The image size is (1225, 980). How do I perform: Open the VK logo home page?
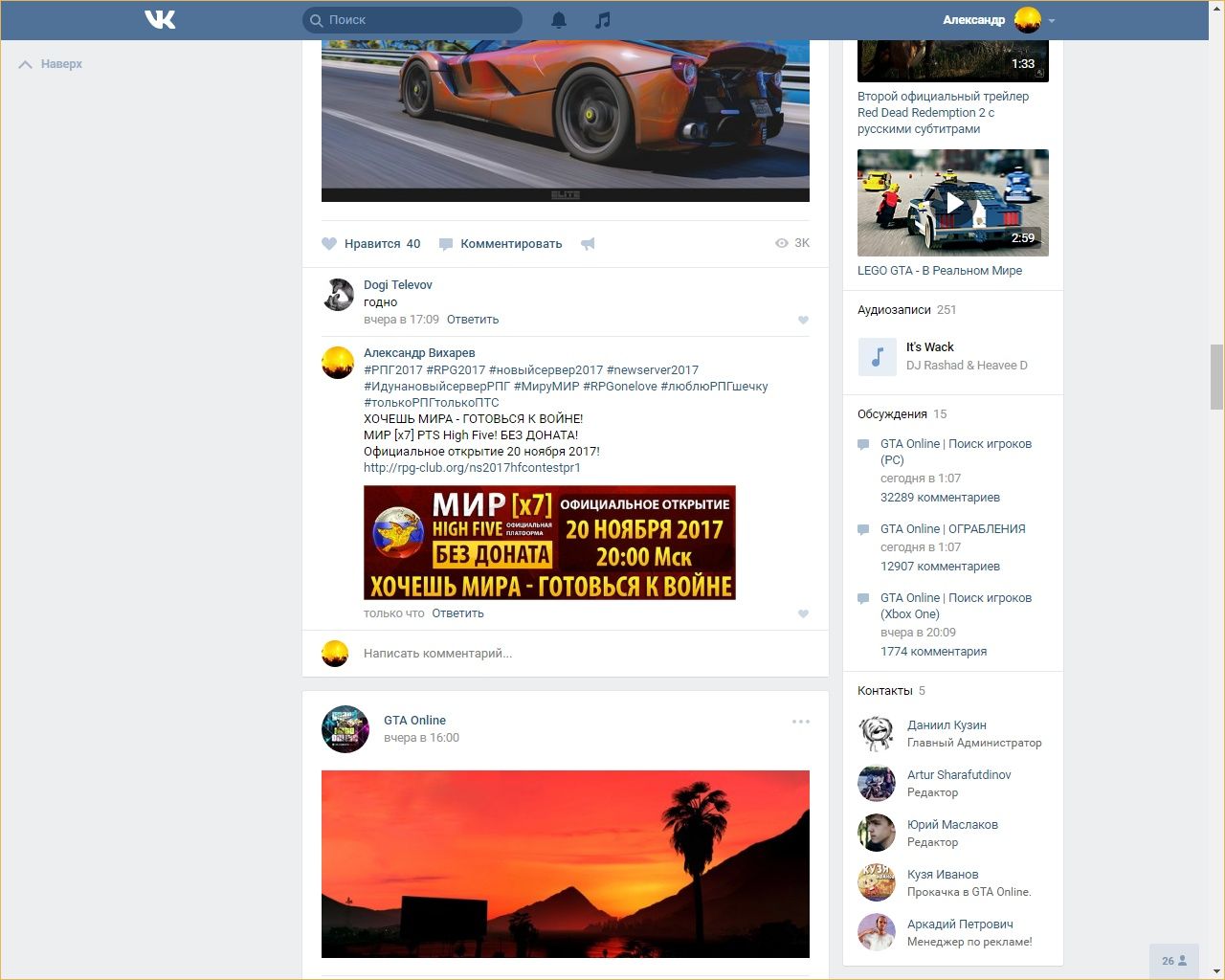160,19
